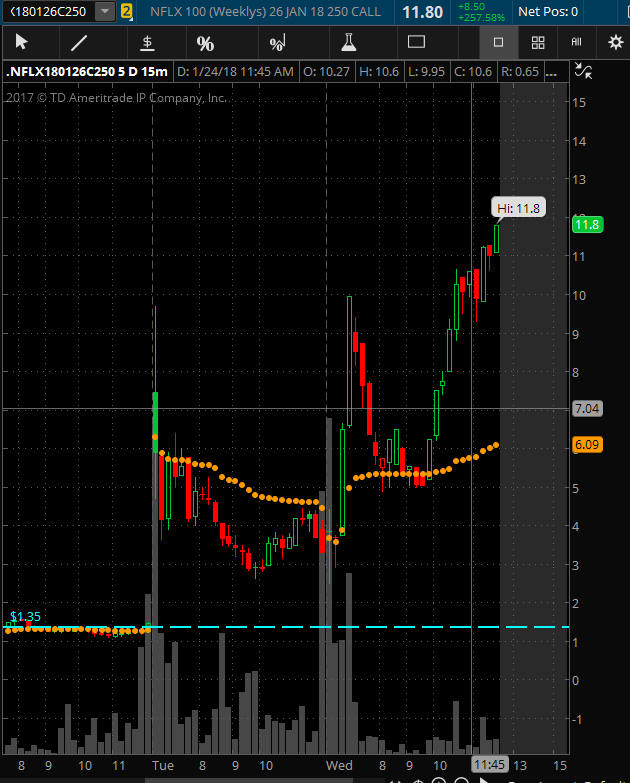The image size is (630, 783).
Task: Toggle the All charts option
Action: tap(577, 42)
